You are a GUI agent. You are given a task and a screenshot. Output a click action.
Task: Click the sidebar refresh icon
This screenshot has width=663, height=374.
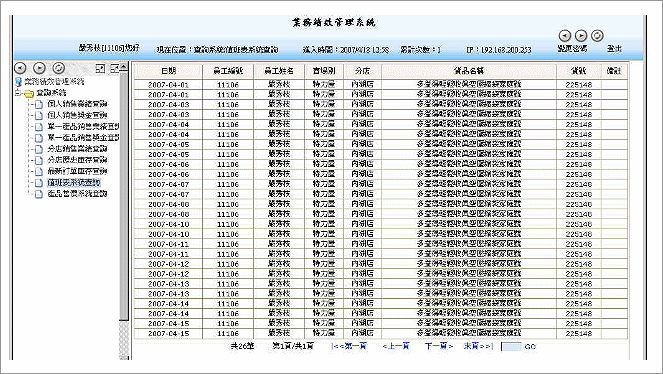click(59, 68)
